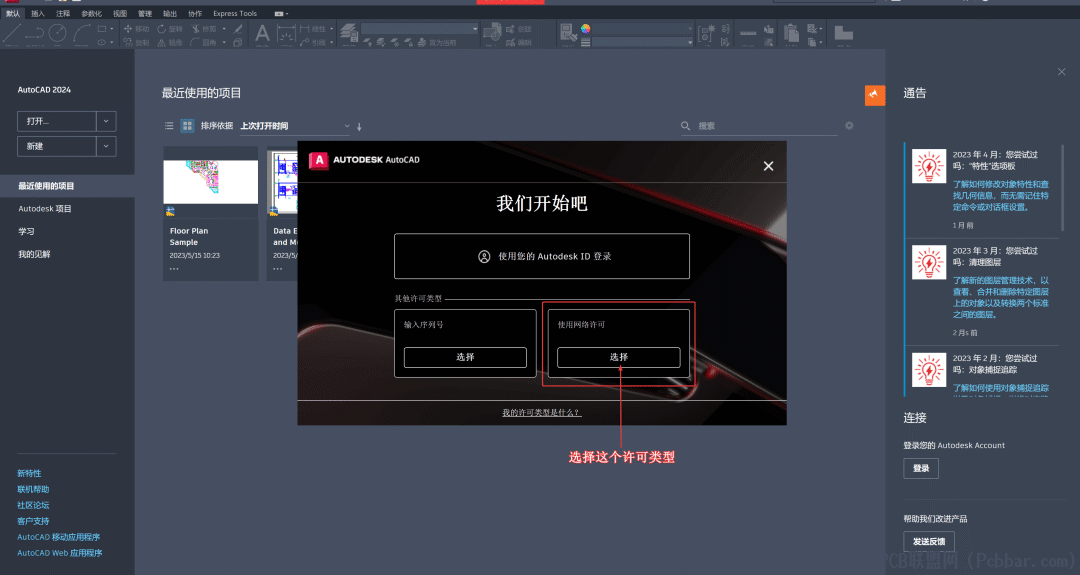1080x575 pixels.
Task: Select the Text tool with the large A
Action: pos(262,33)
